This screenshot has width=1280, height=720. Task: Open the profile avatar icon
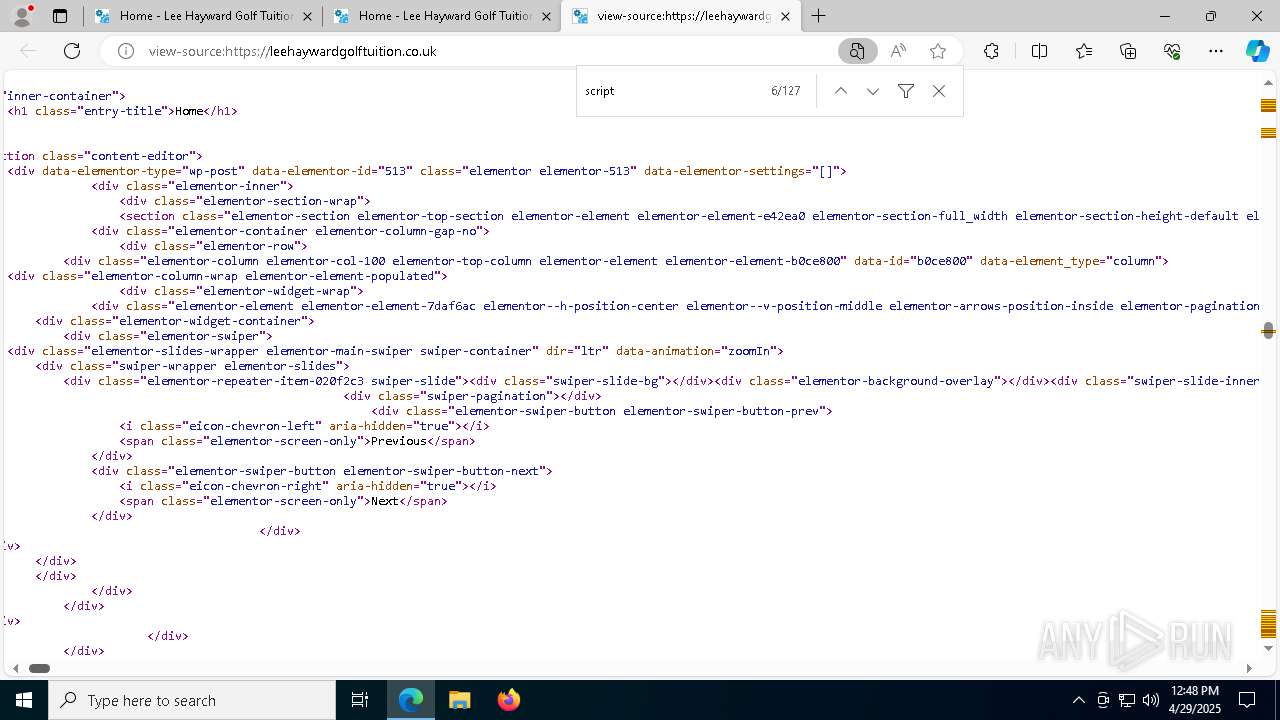[x=22, y=16]
